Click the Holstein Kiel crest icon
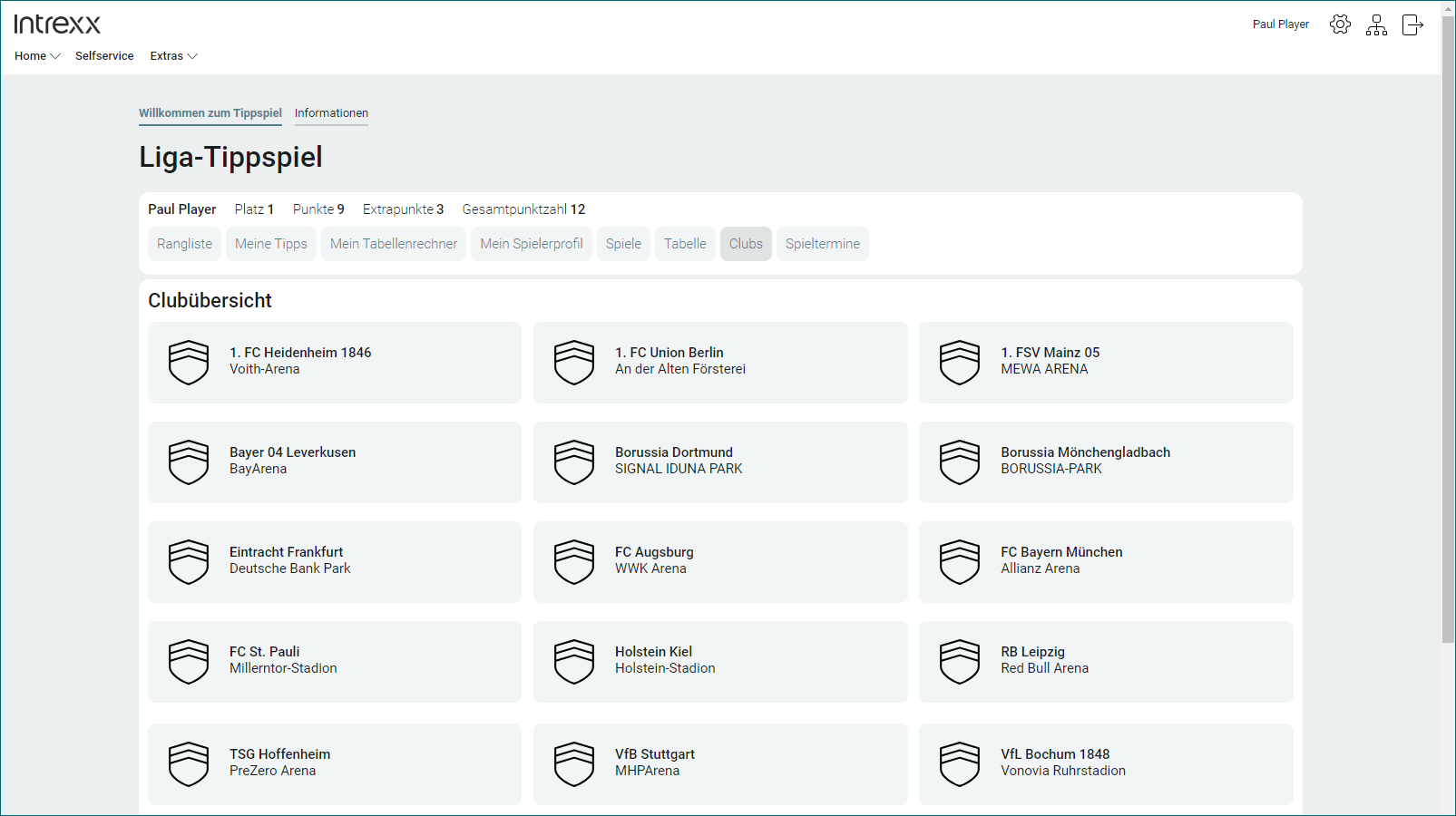This screenshot has height=816, width=1456. [574, 662]
